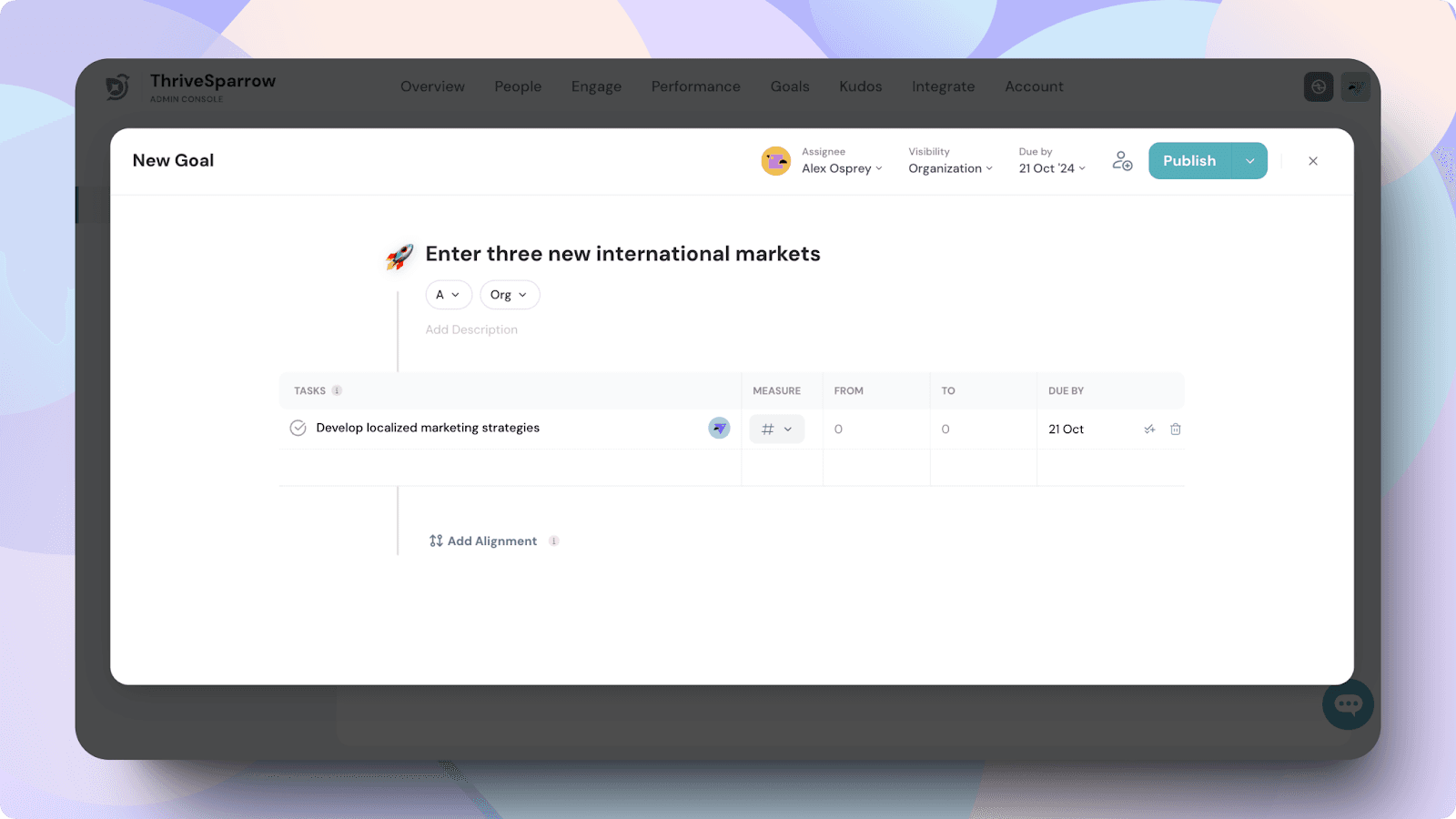Click Alex Osprey's assignee avatar
This screenshot has height=819, width=1456.
776,161
